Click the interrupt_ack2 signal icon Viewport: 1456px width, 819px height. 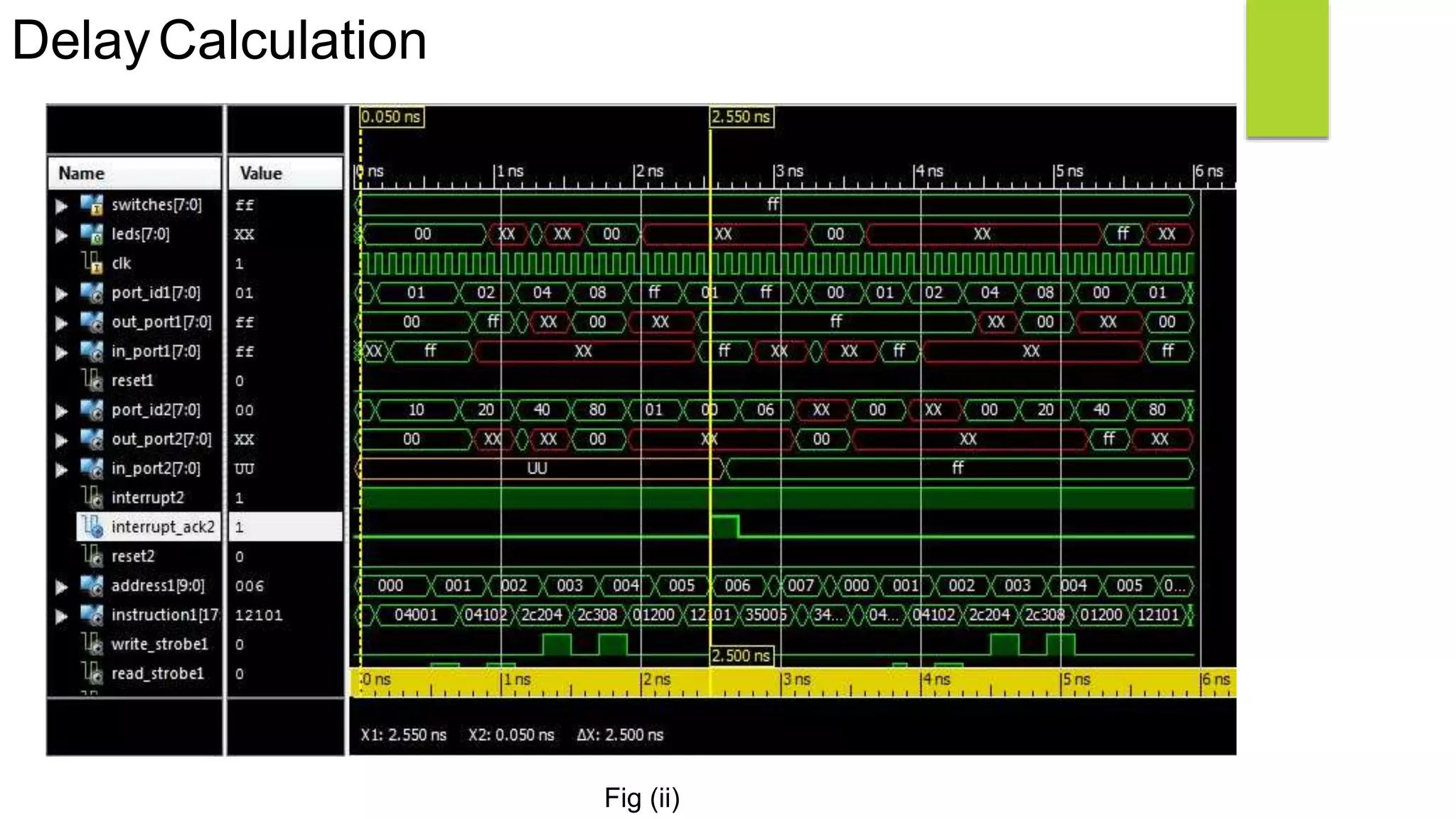click(x=92, y=527)
